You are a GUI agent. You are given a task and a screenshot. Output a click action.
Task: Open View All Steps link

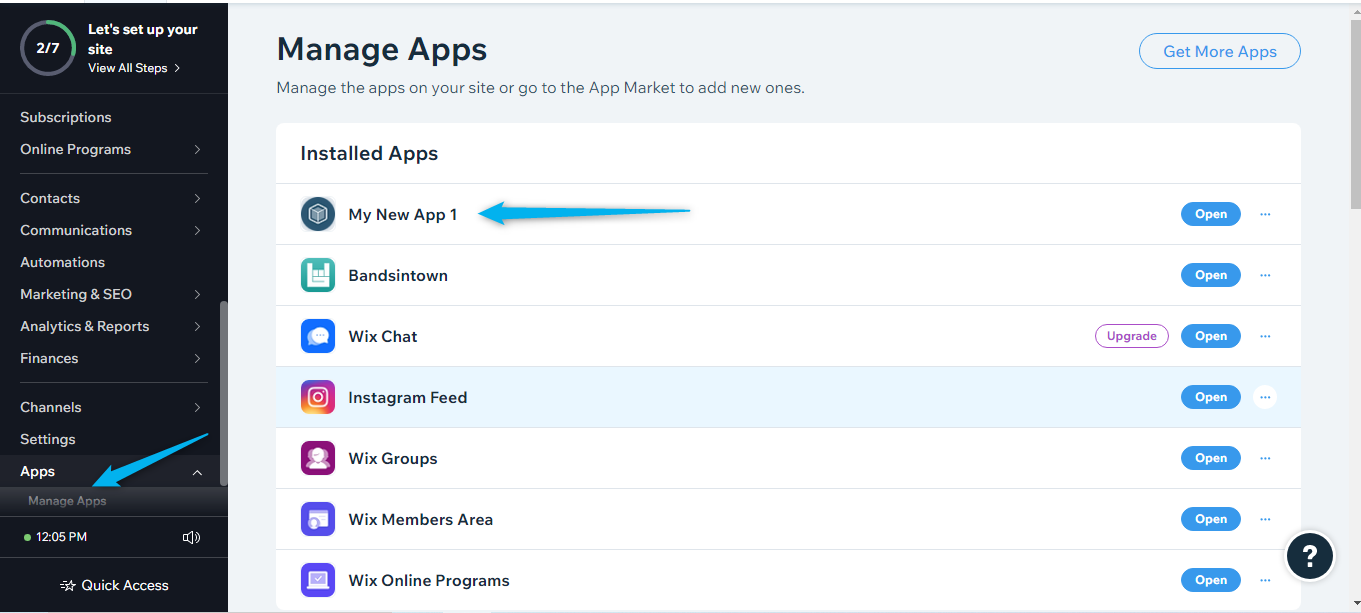134,68
